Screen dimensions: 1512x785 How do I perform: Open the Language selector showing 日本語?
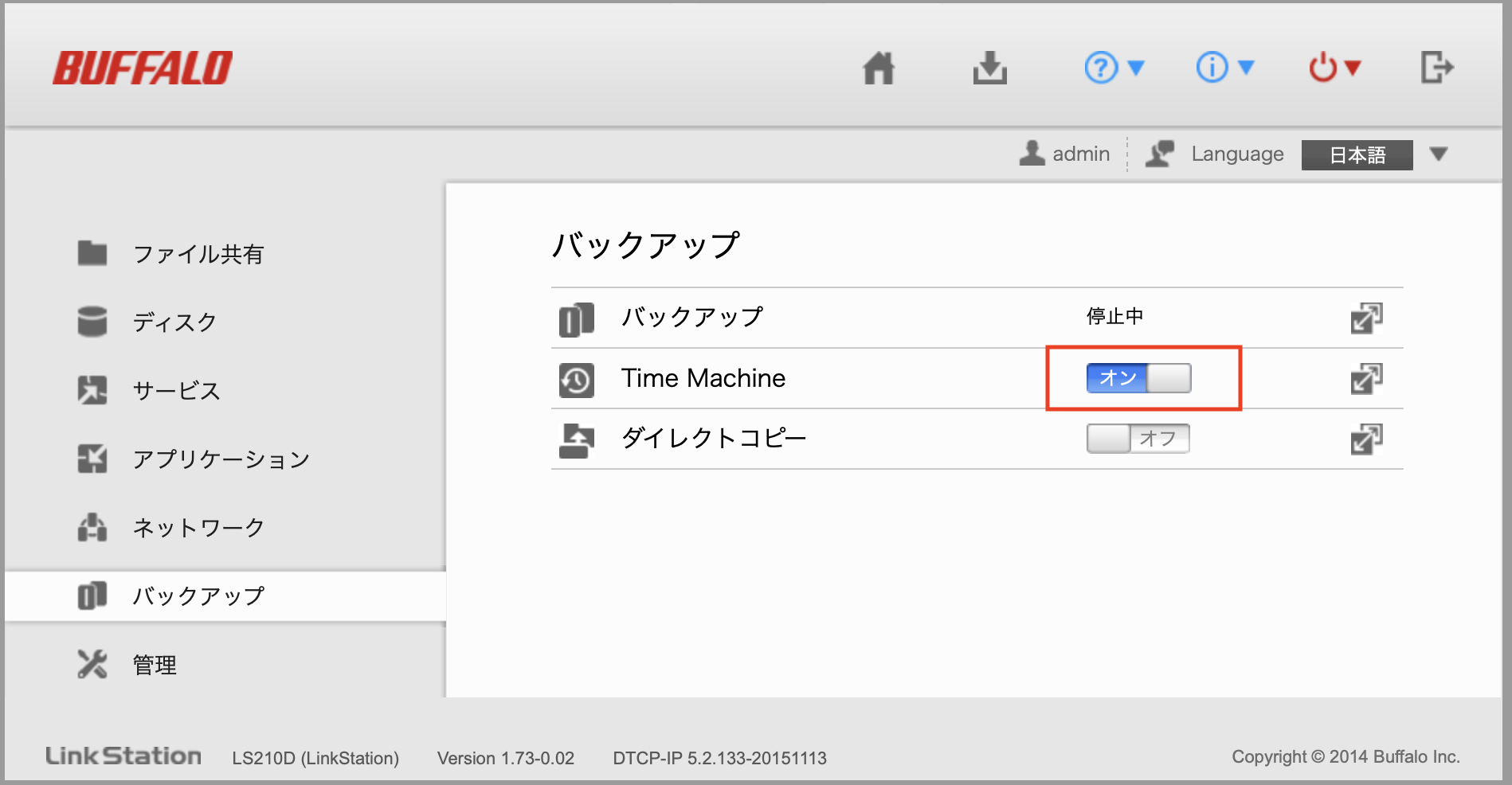1373,155
